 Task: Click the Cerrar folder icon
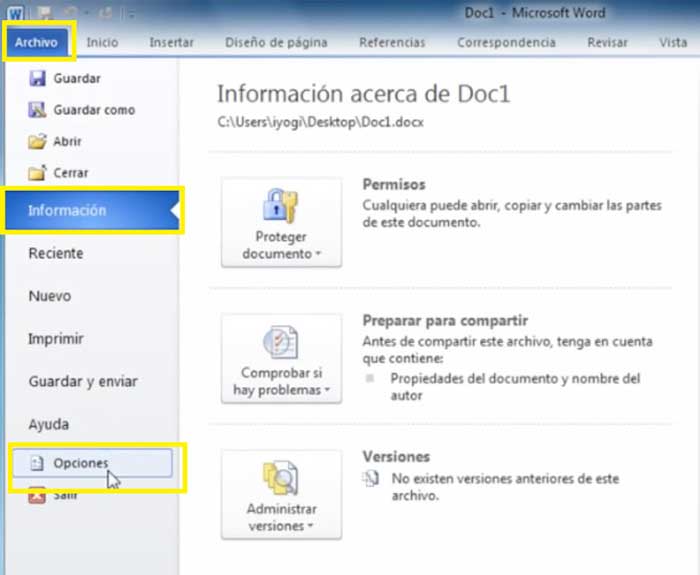[37, 173]
